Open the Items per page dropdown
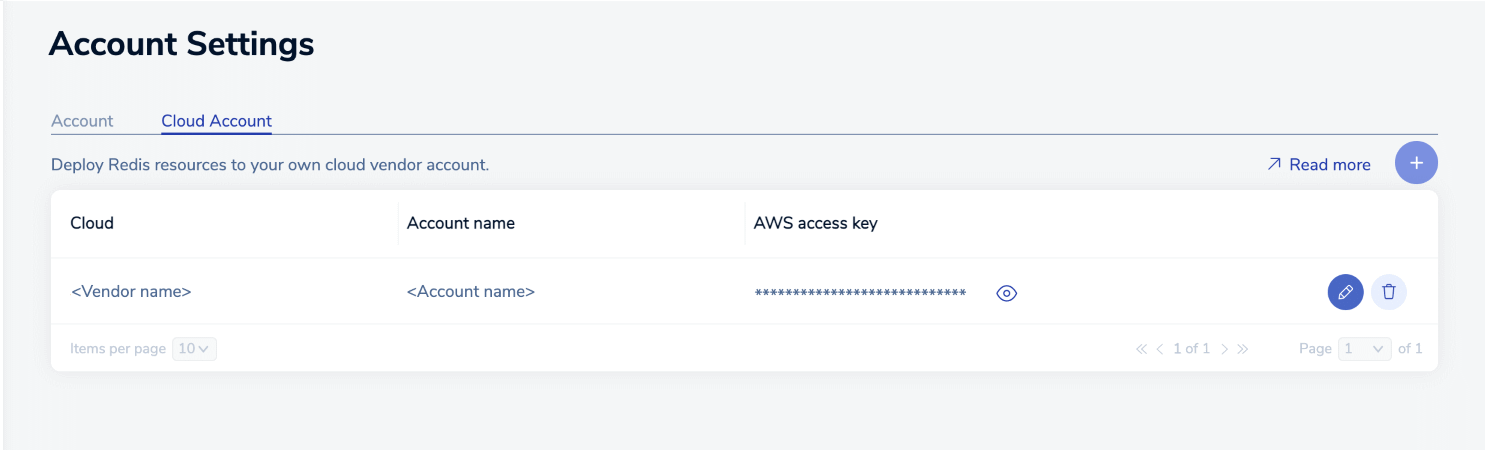The height and width of the screenshot is (450, 1485). (x=194, y=349)
